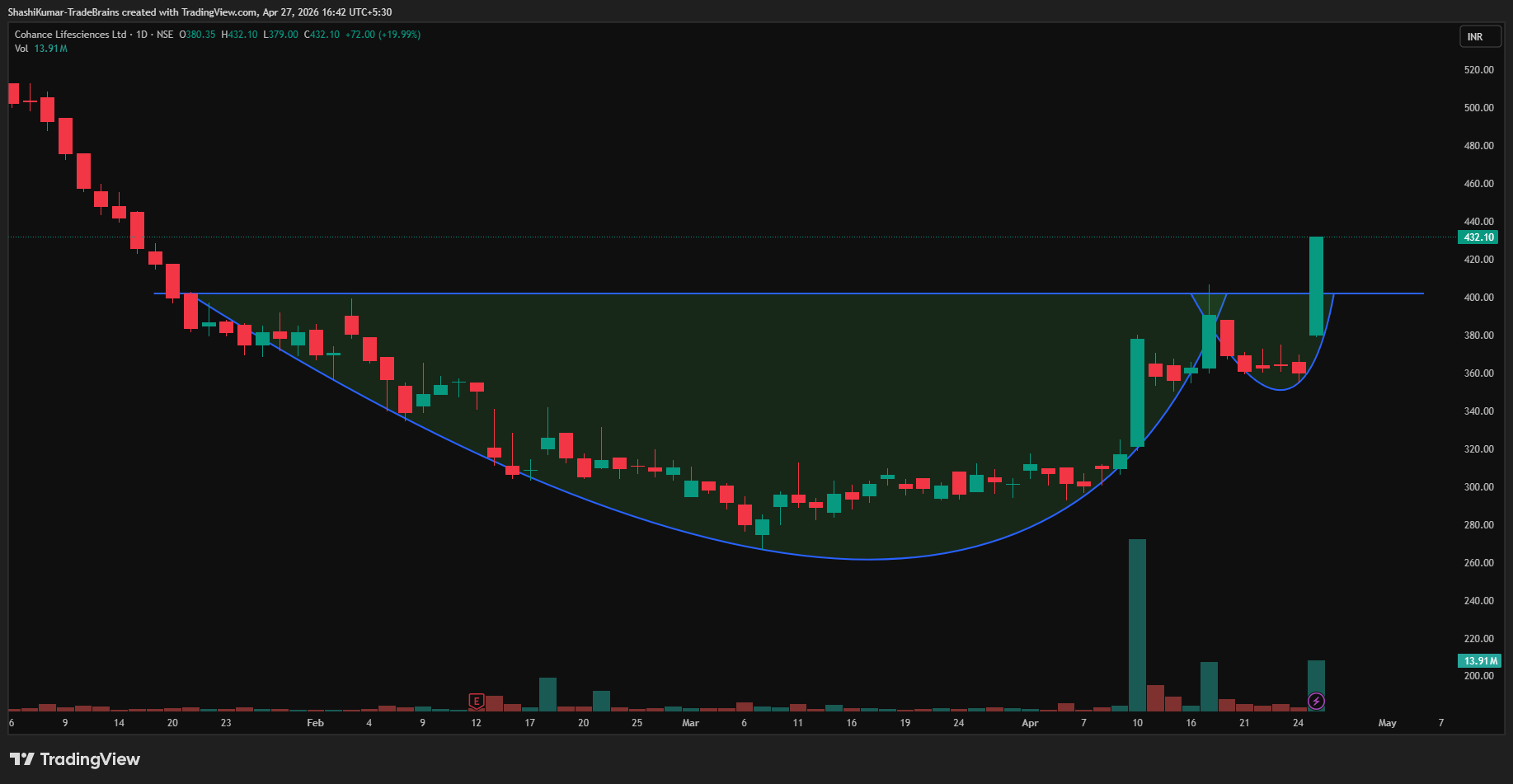The image size is (1513, 784).
Task: Open the INR currency selector
Action: [x=1475, y=37]
